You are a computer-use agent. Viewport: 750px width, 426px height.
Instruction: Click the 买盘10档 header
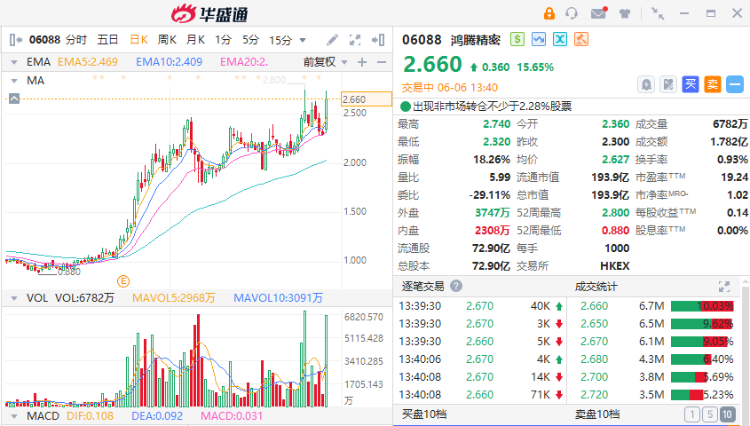[424, 414]
